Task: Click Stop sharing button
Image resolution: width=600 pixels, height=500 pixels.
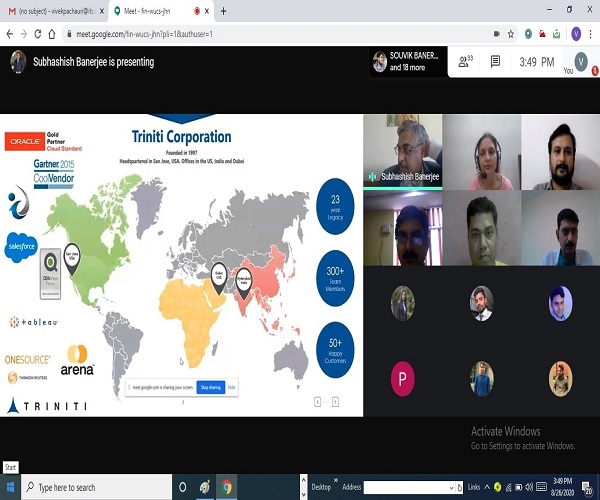Action: [x=210, y=387]
